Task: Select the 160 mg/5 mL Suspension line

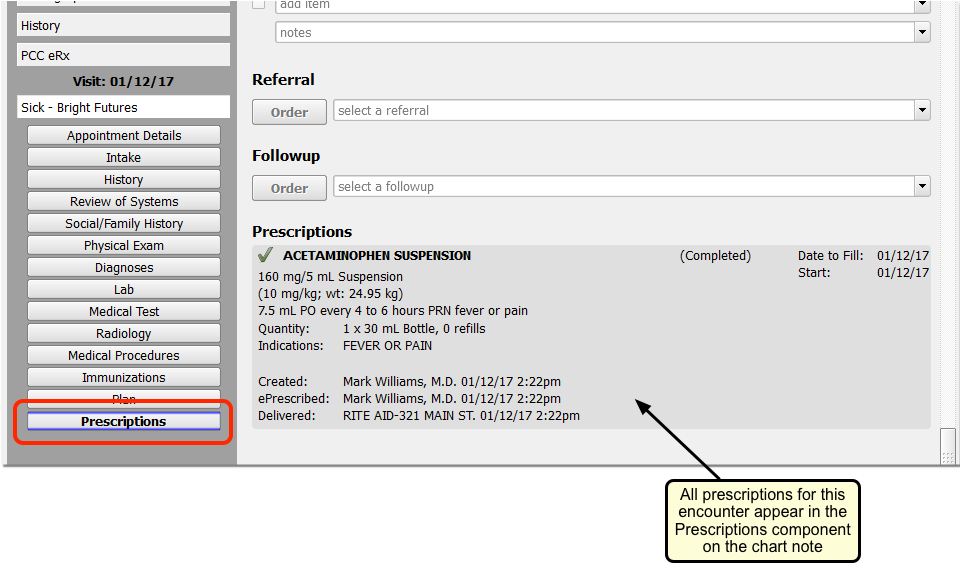Action: [x=331, y=277]
